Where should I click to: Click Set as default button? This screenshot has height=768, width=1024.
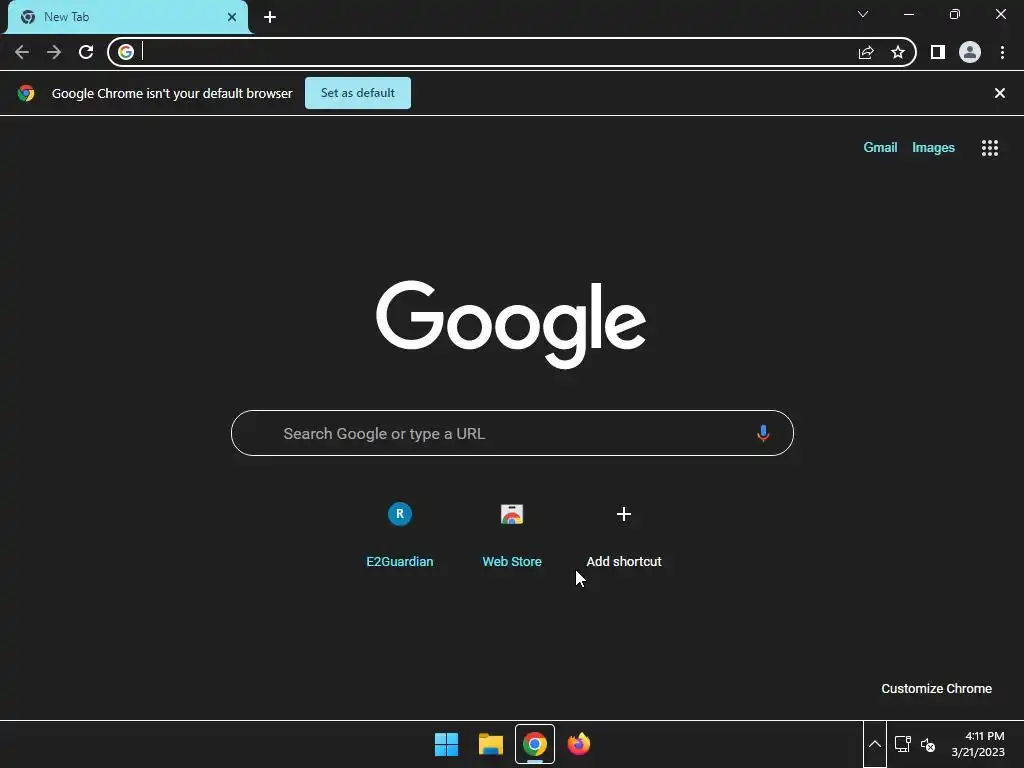coord(358,93)
